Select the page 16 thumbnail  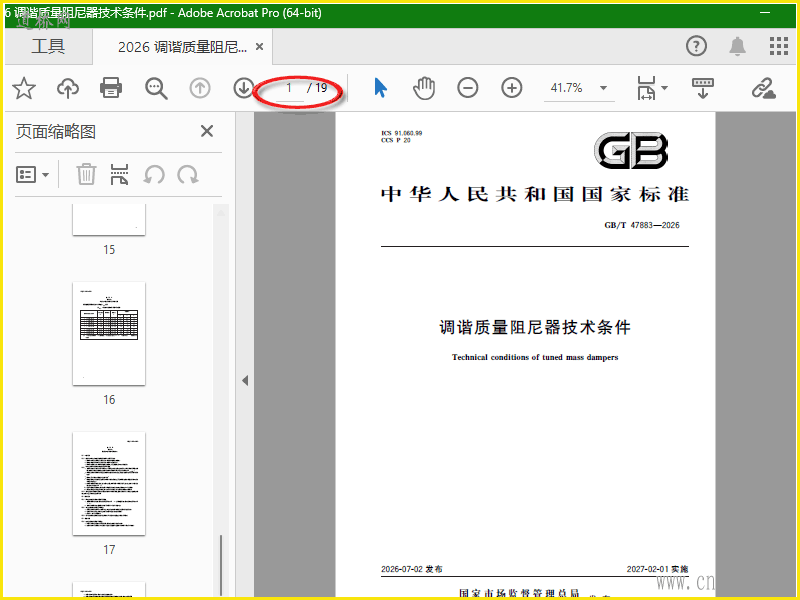(x=109, y=334)
